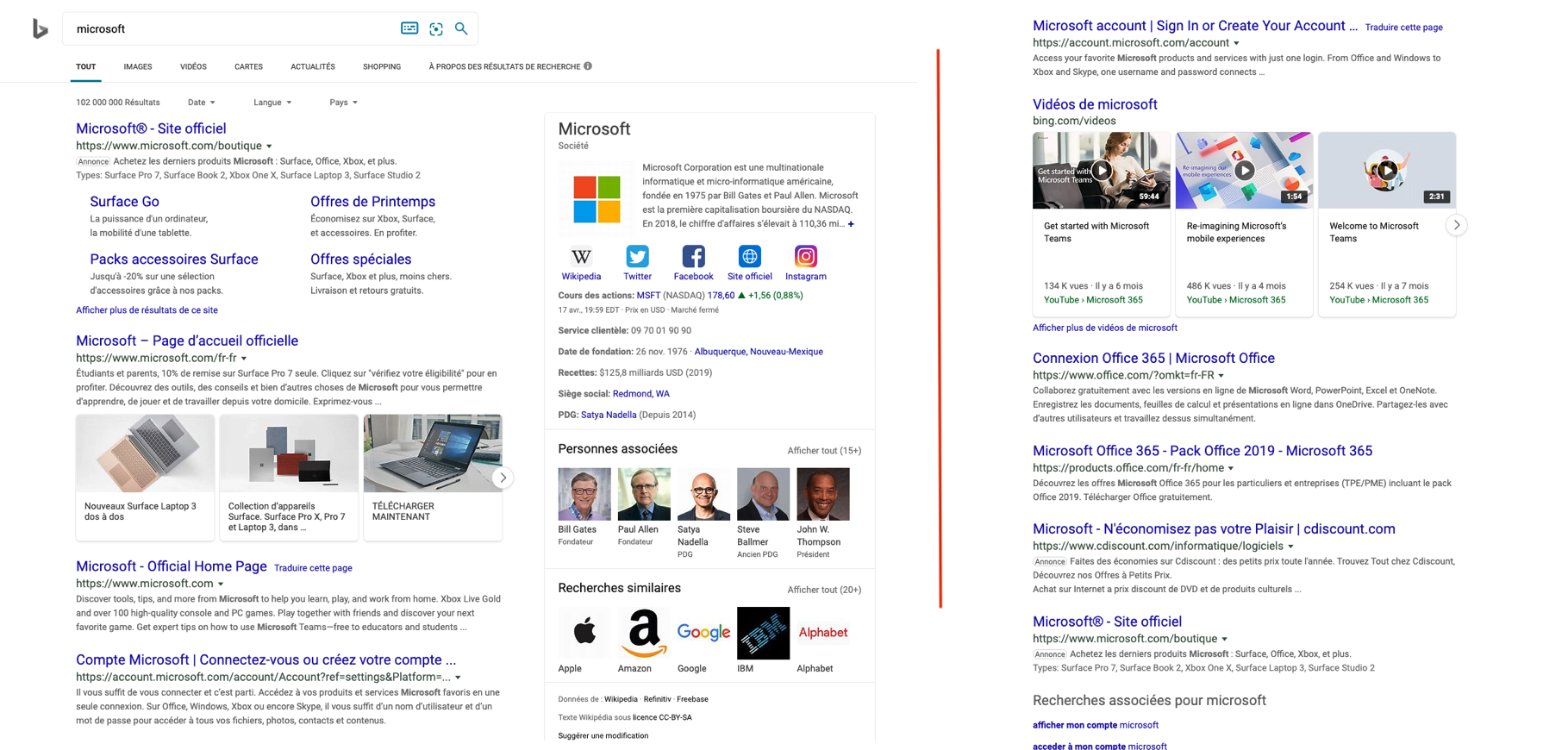Expand arrow next to office.com/?omkt=fr-FR URL
This screenshot has height=750, width=1568.
pyautogui.click(x=1221, y=376)
